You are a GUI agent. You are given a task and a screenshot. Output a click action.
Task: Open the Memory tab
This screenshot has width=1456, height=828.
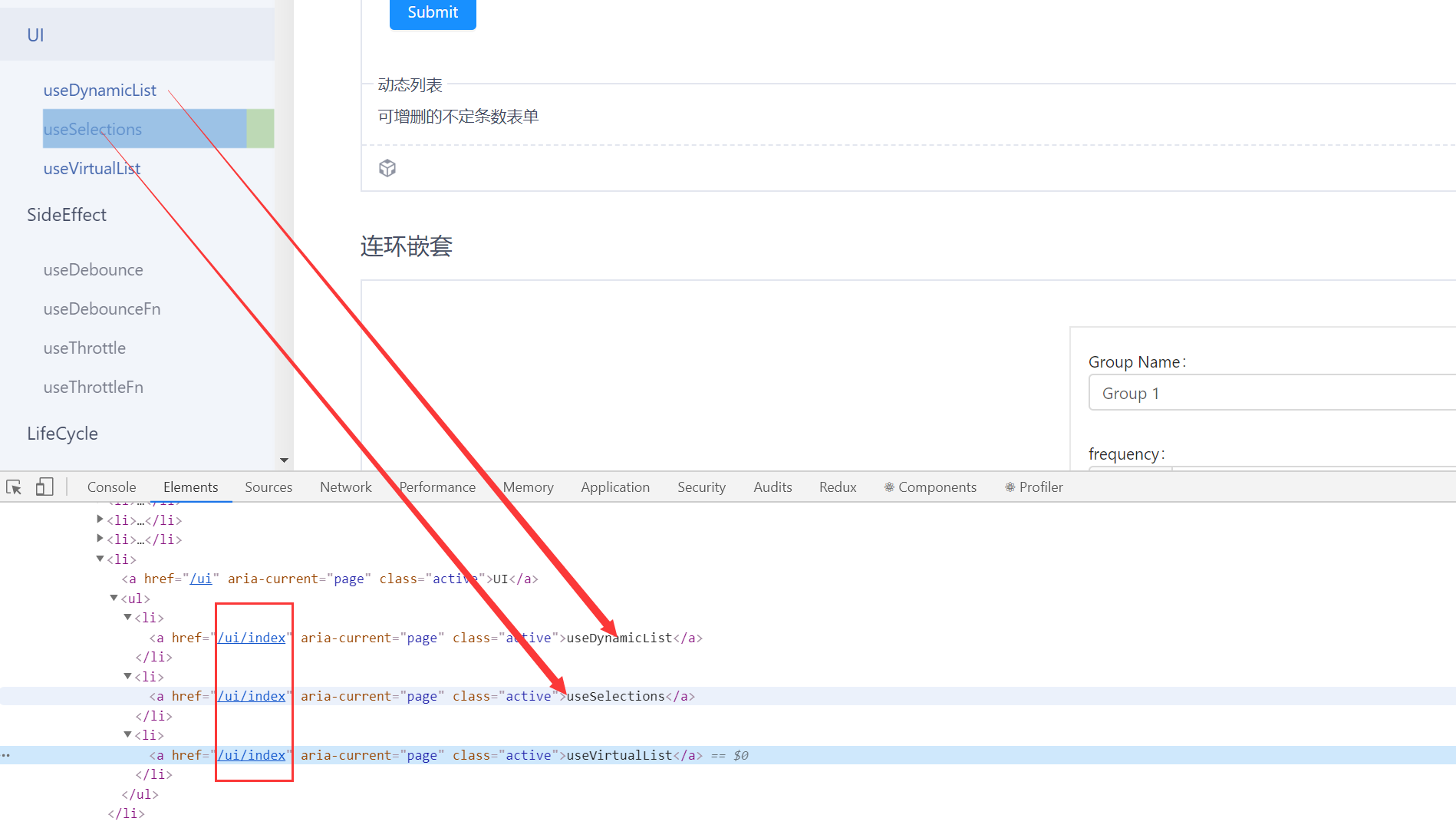tap(528, 487)
